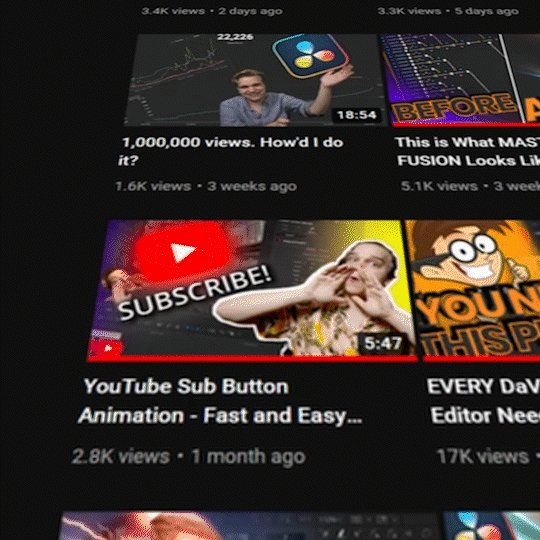Click the '1.6K views · 3 weeks ago' metadata

coord(206,187)
